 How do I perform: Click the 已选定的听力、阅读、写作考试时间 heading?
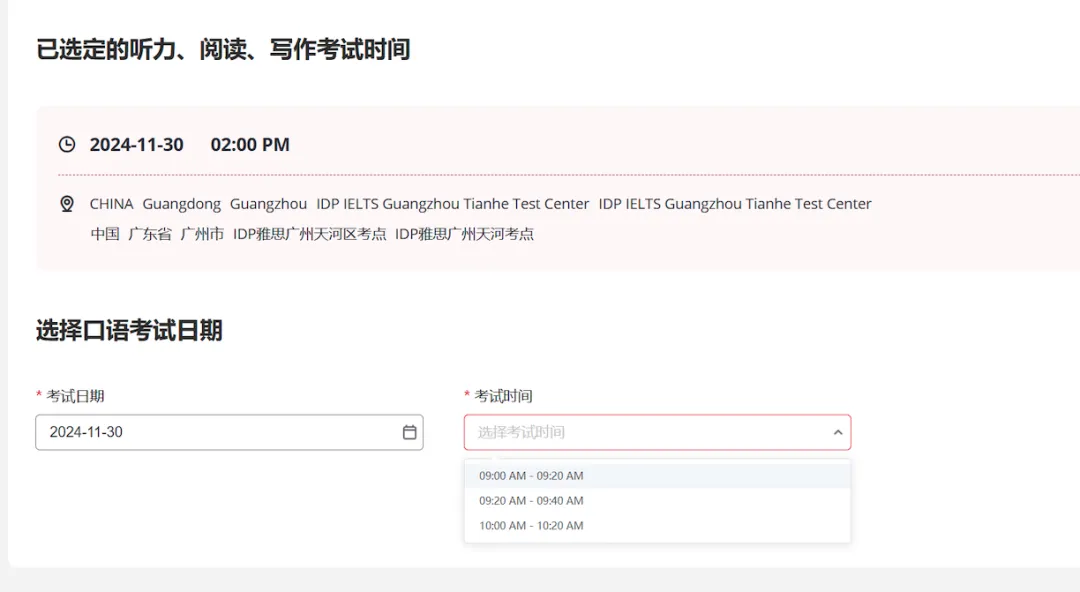[x=223, y=50]
